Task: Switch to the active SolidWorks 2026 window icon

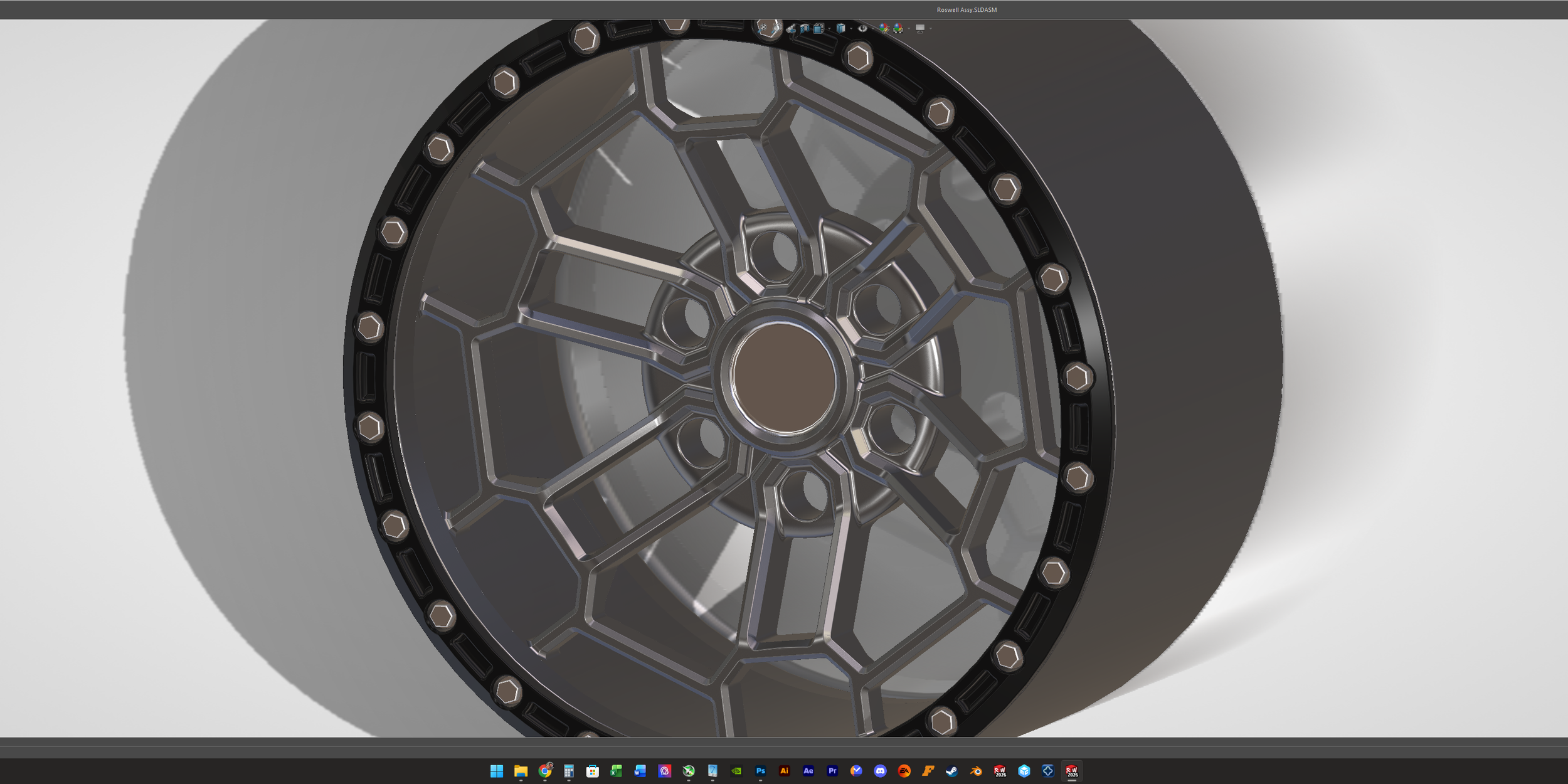Action: tap(1072, 771)
